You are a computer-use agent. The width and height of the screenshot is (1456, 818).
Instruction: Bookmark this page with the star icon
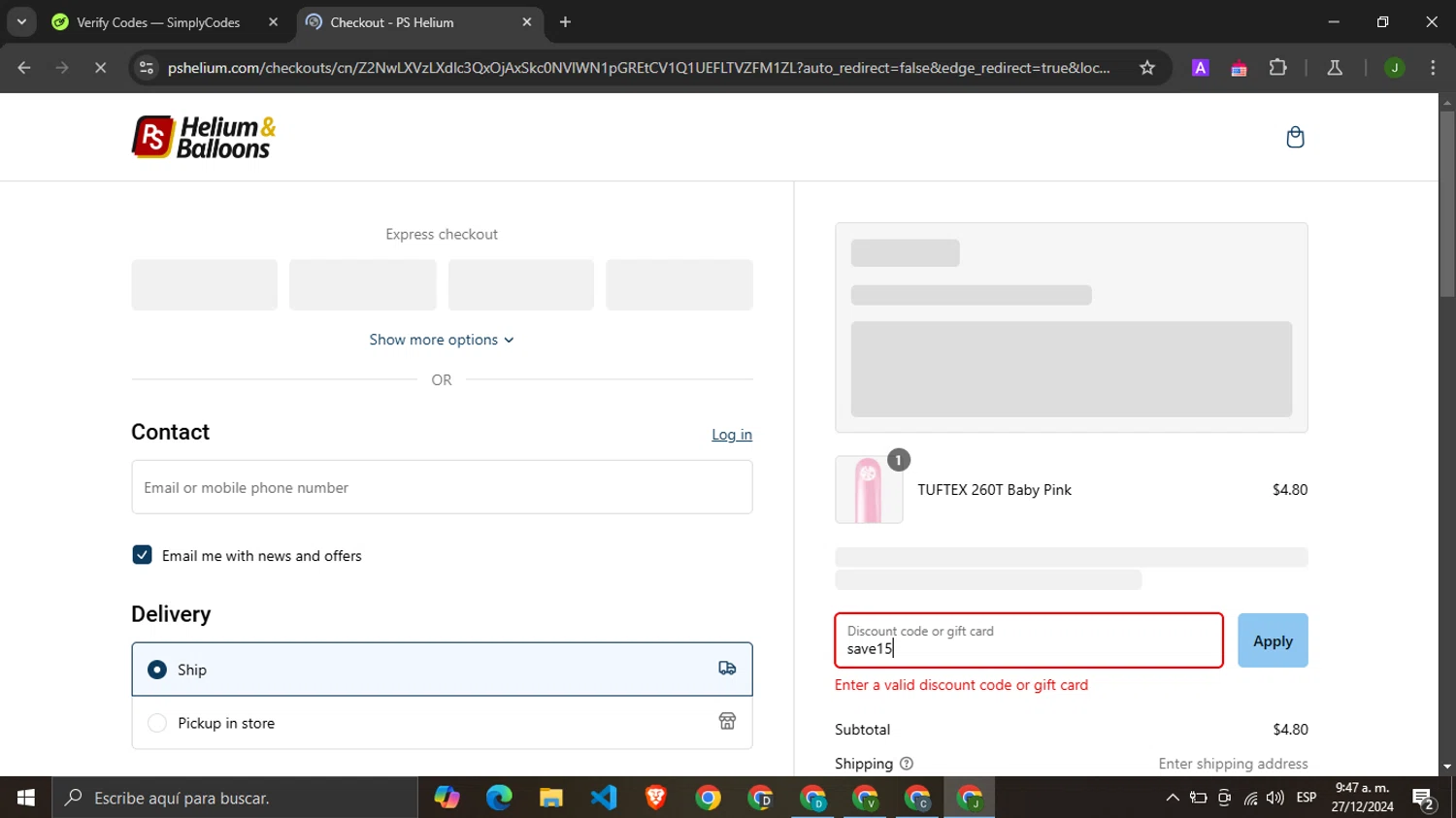(x=1147, y=68)
